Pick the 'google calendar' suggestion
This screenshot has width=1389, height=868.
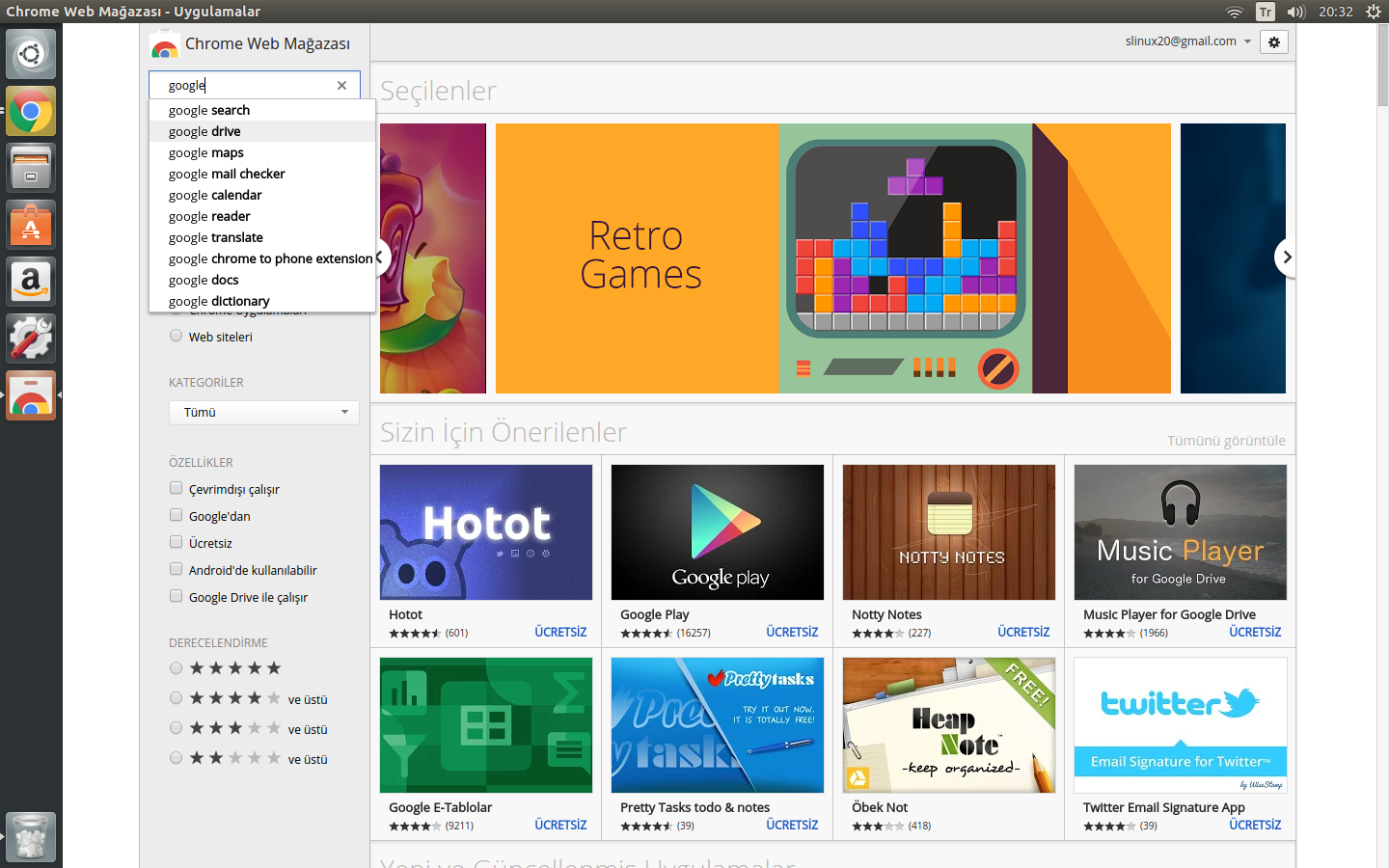(x=262, y=195)
